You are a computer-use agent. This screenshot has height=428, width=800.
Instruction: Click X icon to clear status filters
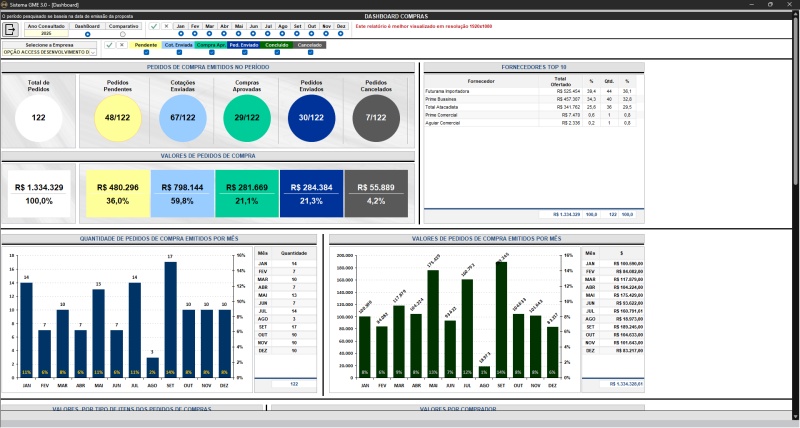[x=122, y=45]
